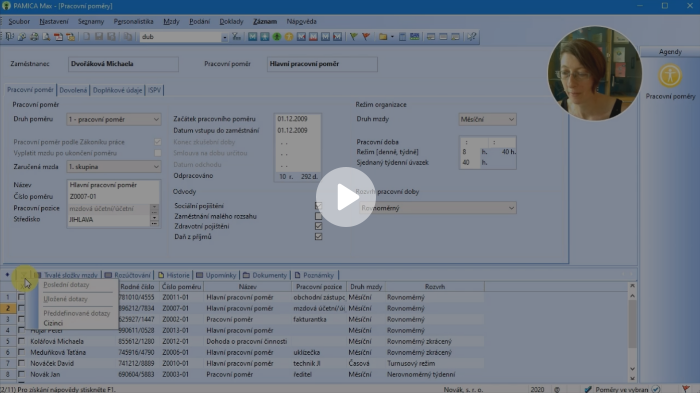Toggle Vyplatit mzdu po ukončení poměru checkbox
Image resolution: width=700 pixels, height=393 pixels.
(158, 153)
